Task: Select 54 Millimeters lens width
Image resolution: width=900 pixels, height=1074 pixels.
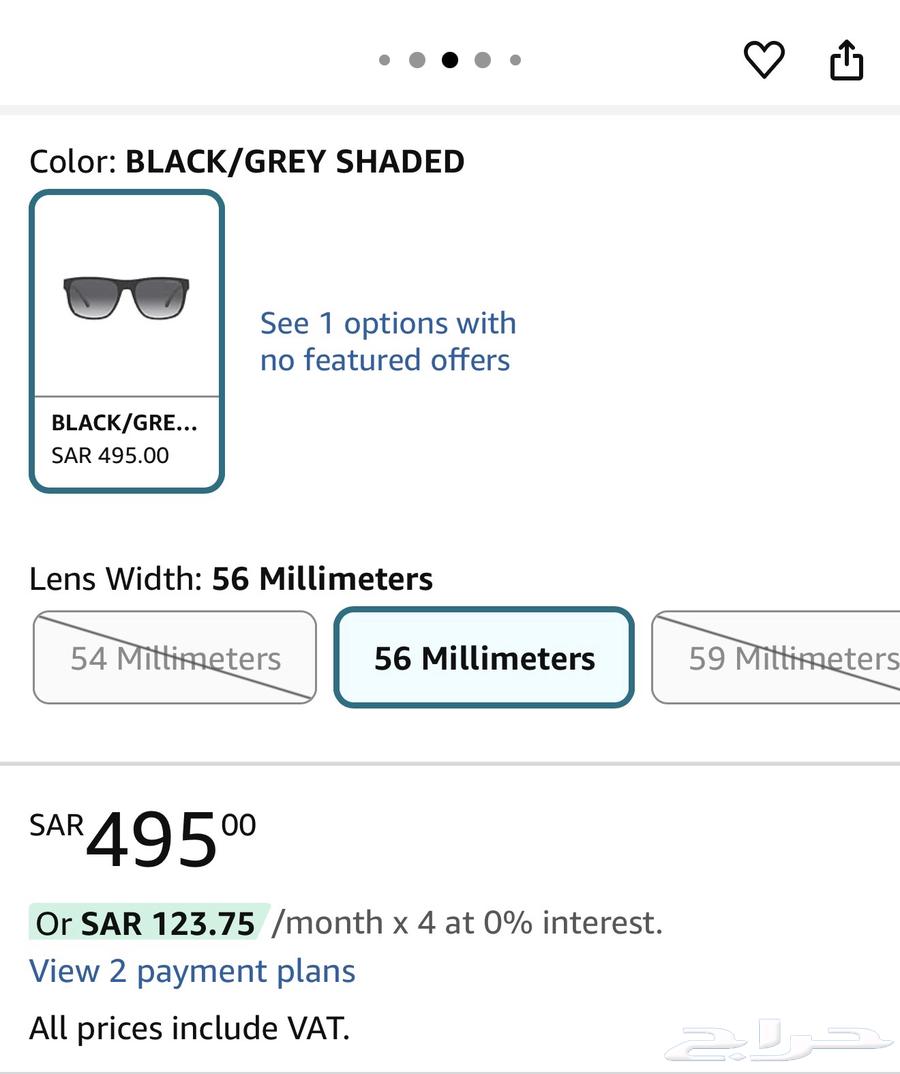Action: point(175,658)
